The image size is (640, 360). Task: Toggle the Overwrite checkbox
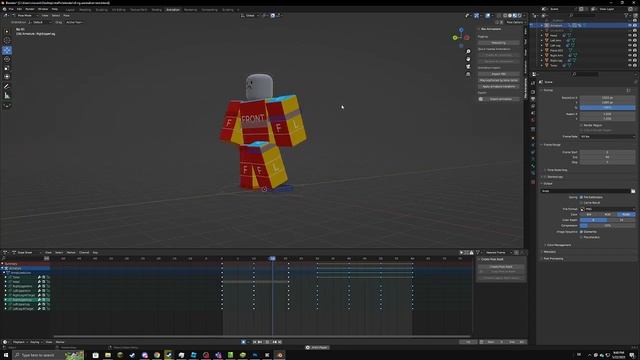(581, 232)
